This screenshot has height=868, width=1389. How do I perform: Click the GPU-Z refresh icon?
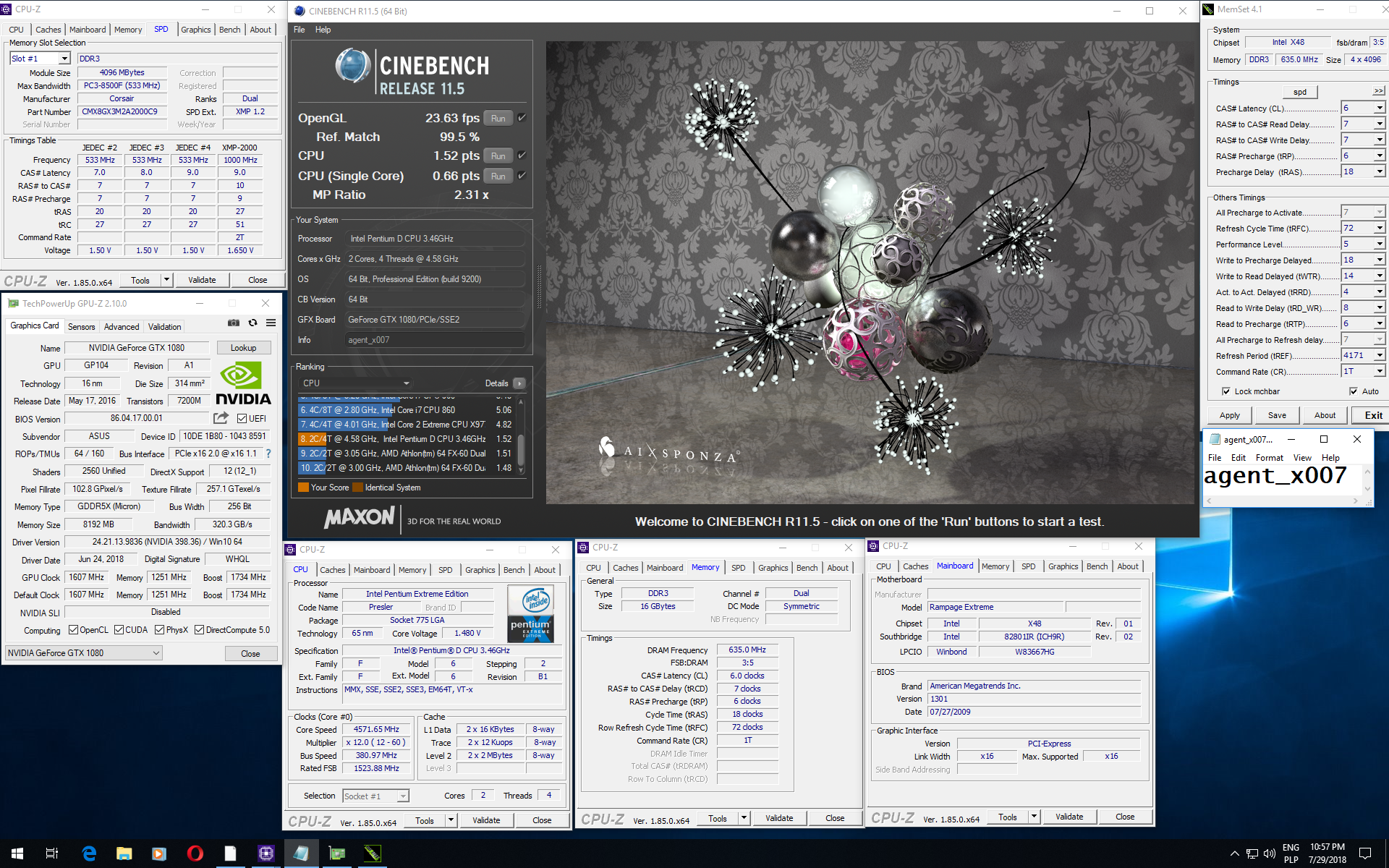coord(252,323)
